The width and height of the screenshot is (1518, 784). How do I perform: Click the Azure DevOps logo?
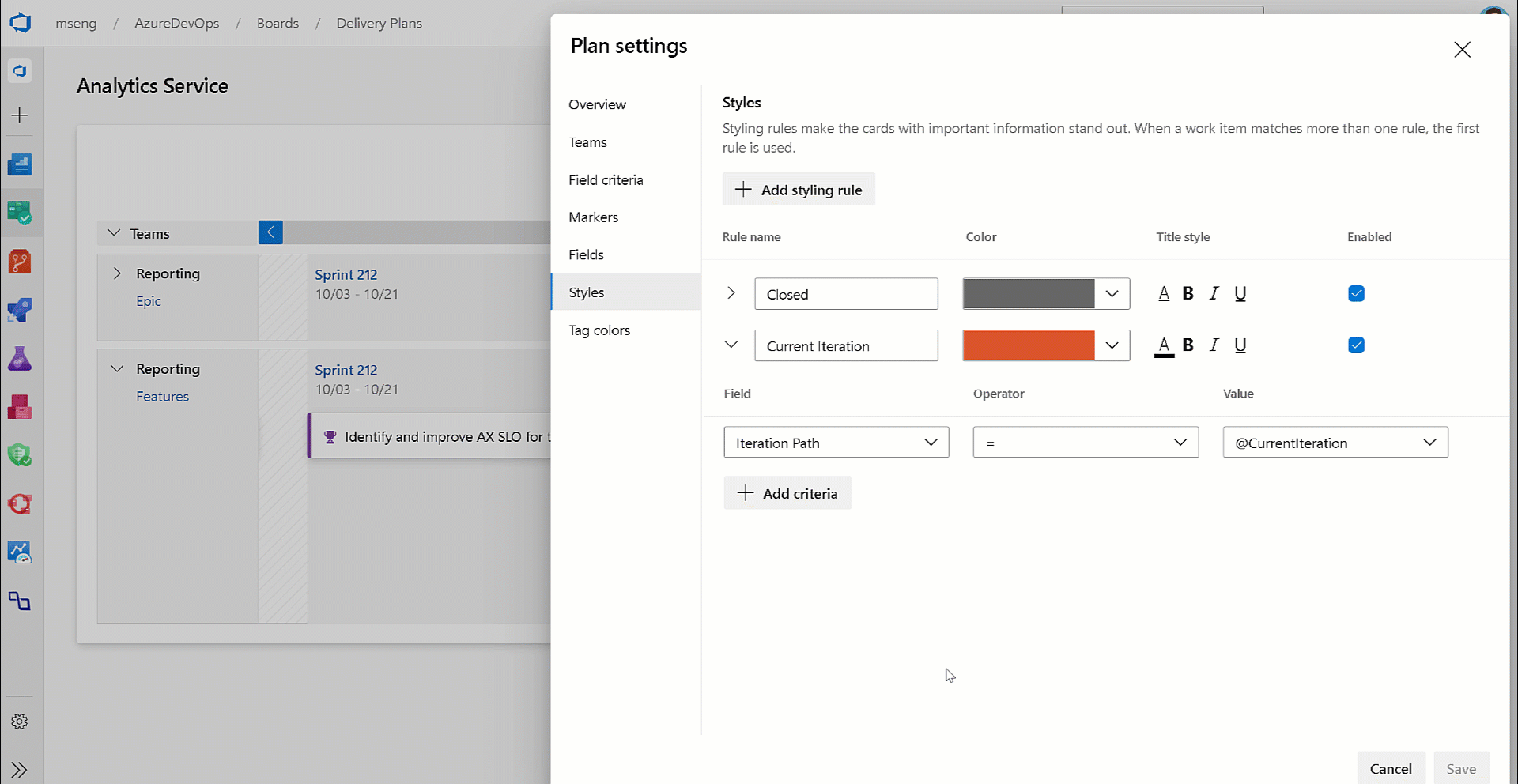click(21, 22)
